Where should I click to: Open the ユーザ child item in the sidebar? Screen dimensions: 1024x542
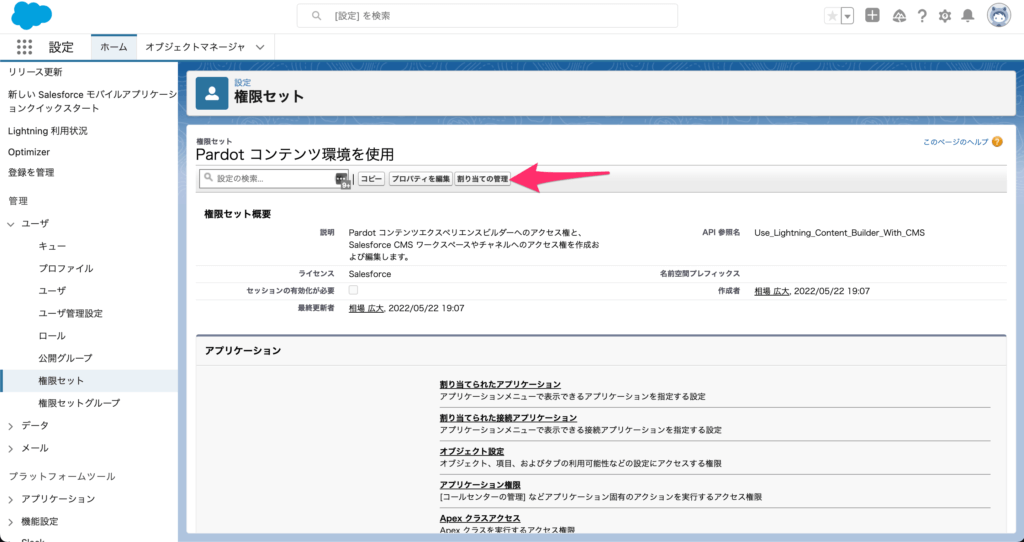coord(52,291)
